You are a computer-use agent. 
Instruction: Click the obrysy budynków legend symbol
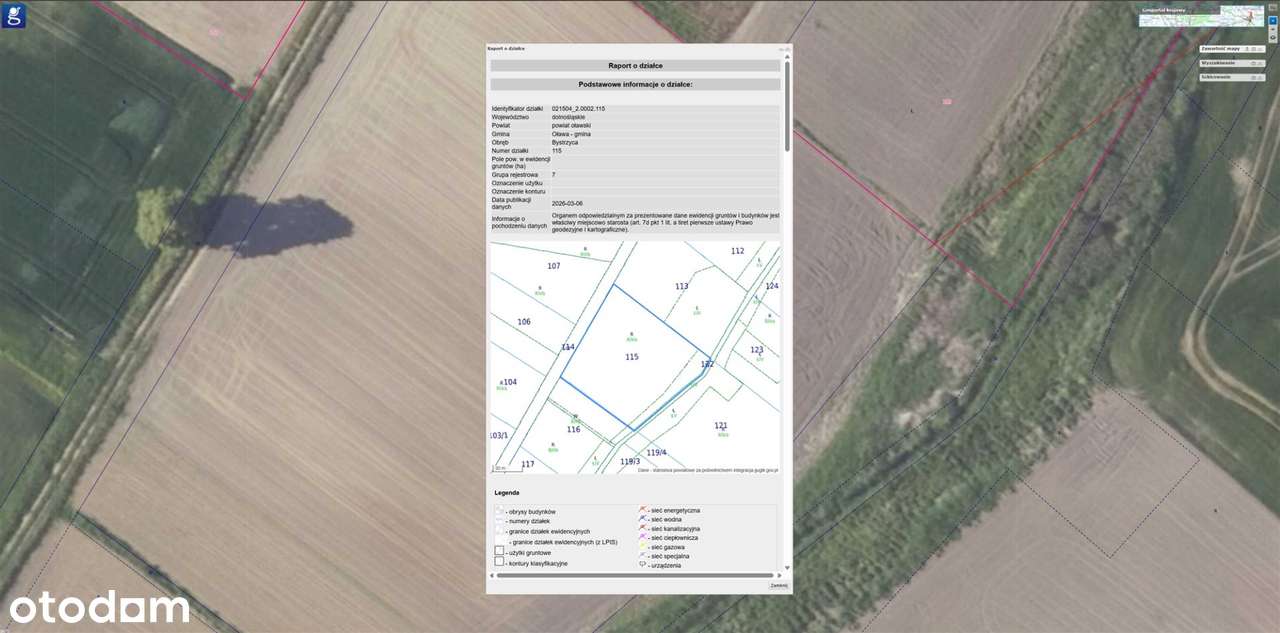click(x=499, y=510)
